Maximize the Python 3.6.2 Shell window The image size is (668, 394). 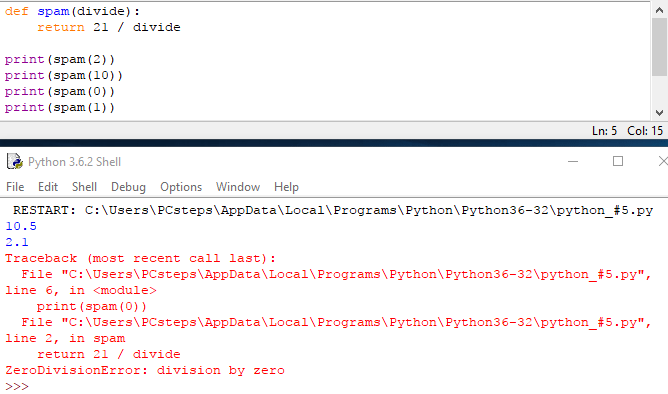(618, 161)
